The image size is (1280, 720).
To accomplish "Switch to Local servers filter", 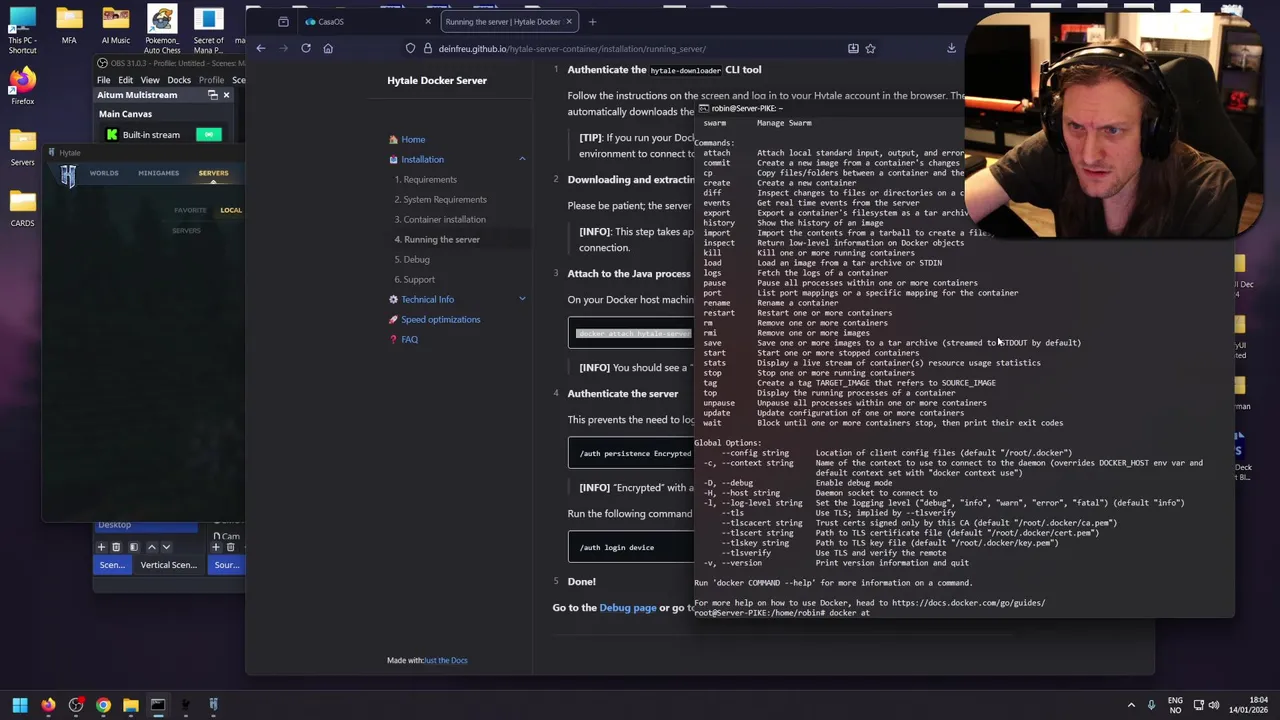I will pyautogui.click(x=231, y=210).
